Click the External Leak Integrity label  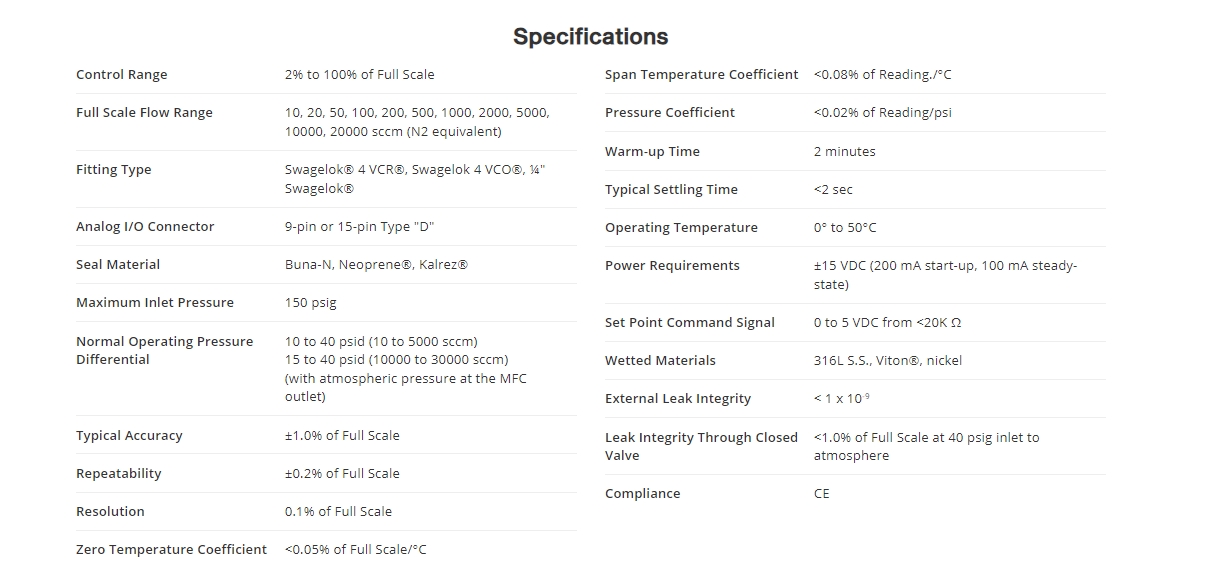(x=678, y=399)
